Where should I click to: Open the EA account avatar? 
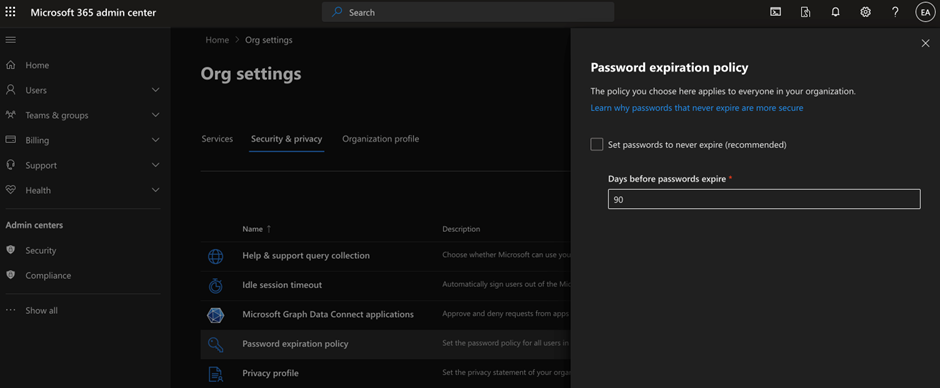(x=925, y=12)
